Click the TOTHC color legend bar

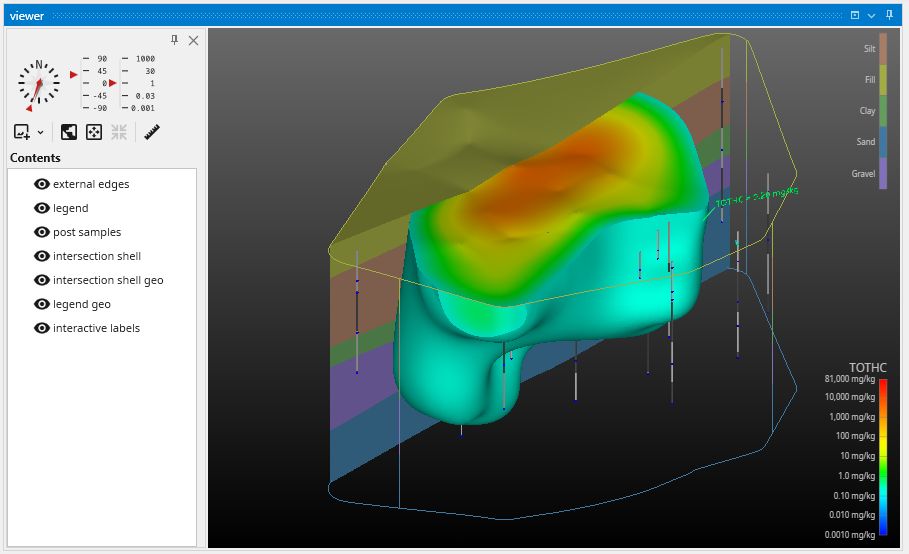pos(883,457)
